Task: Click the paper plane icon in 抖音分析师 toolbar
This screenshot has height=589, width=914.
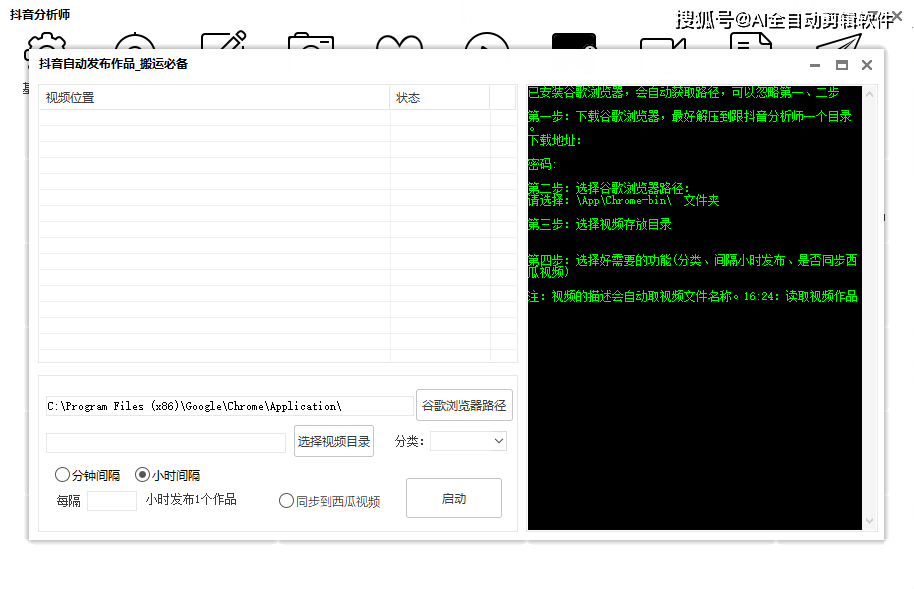Action: point(839,42)
